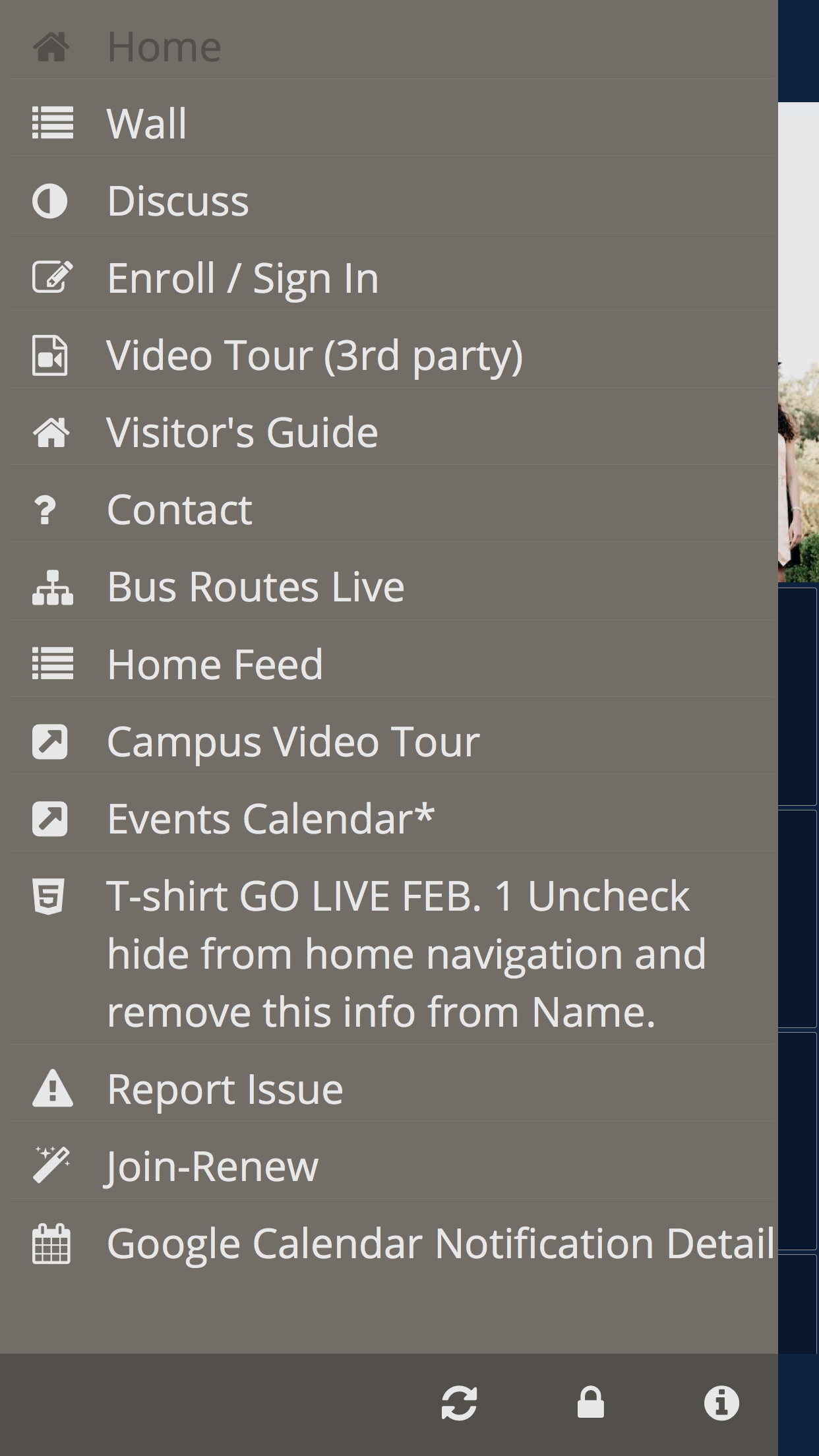
Task: Tap the Enroll pencil edit icon
Action: 51,278
